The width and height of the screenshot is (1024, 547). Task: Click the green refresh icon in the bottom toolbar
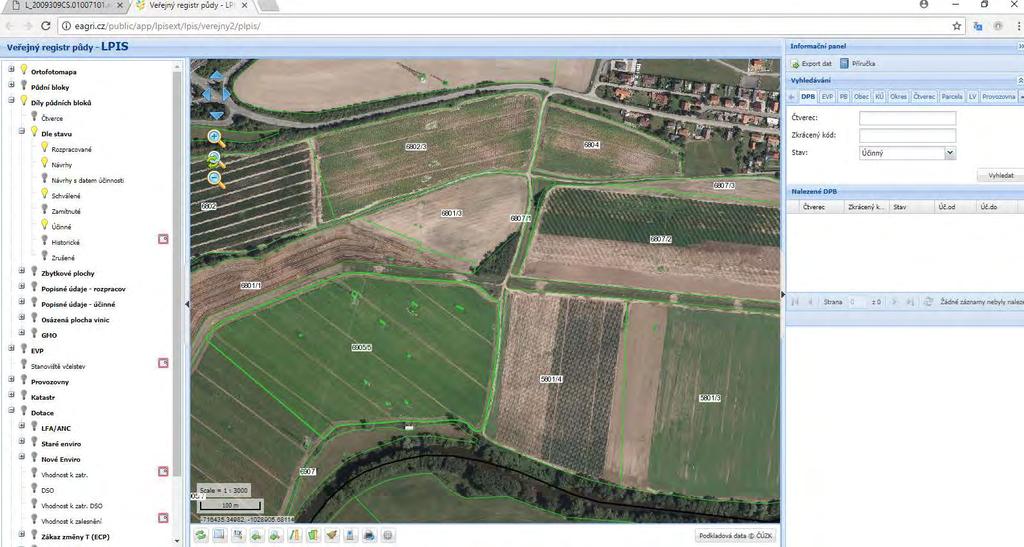pos(200,535)
